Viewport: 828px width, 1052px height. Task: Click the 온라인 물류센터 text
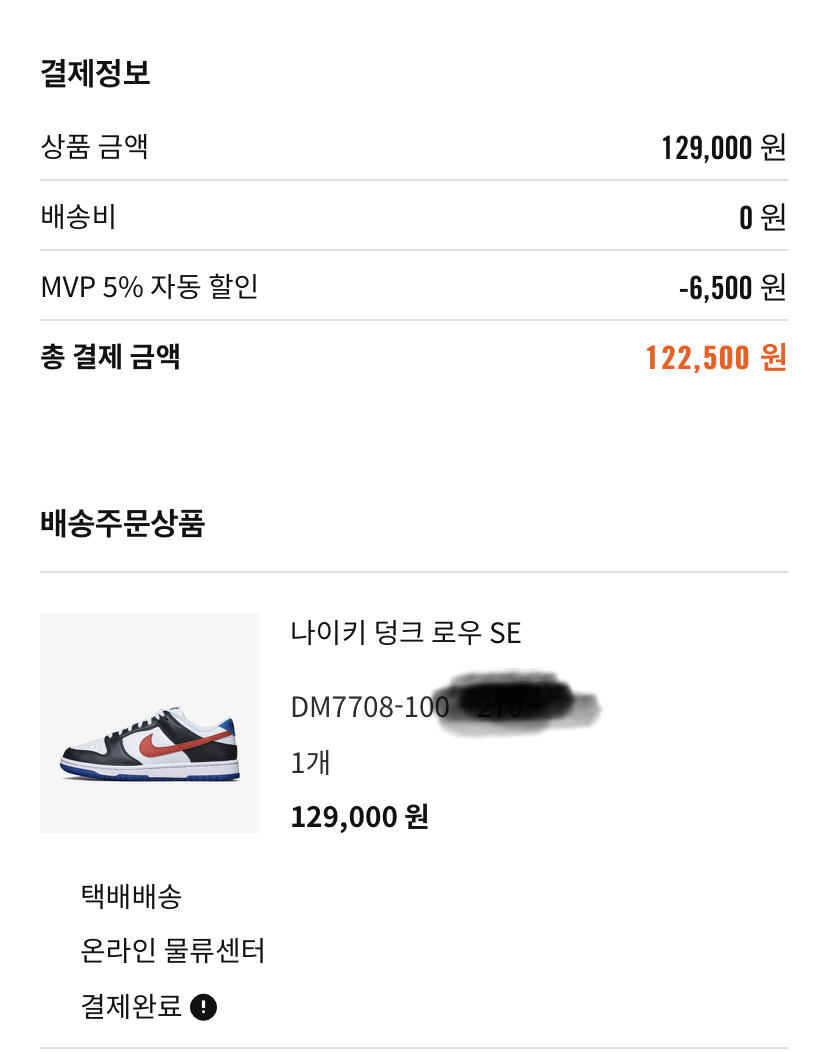click(x=172, y=950)
